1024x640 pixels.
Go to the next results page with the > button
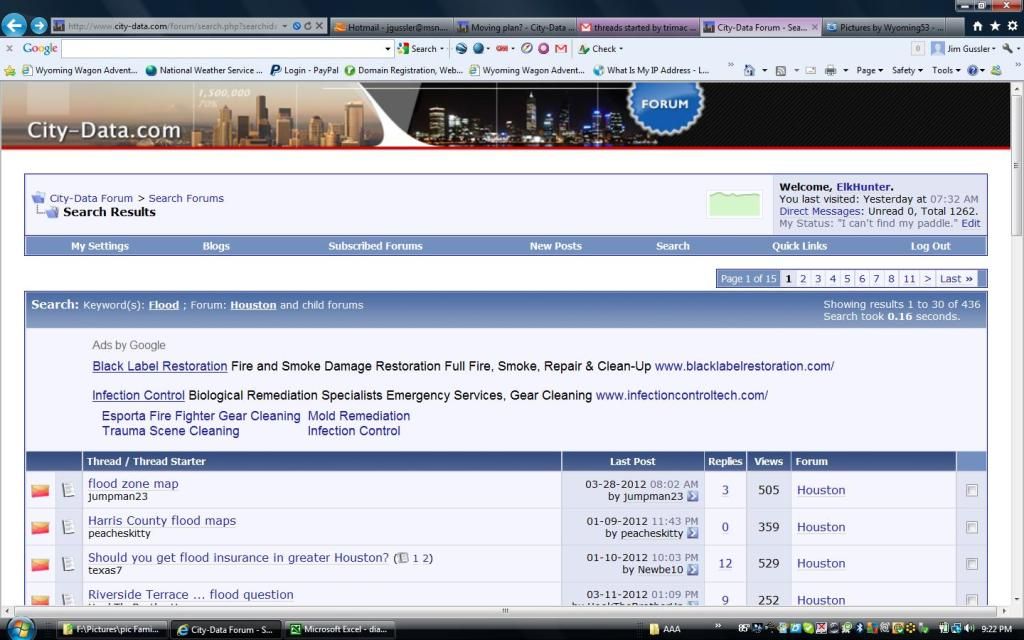[x=927, y=279]
